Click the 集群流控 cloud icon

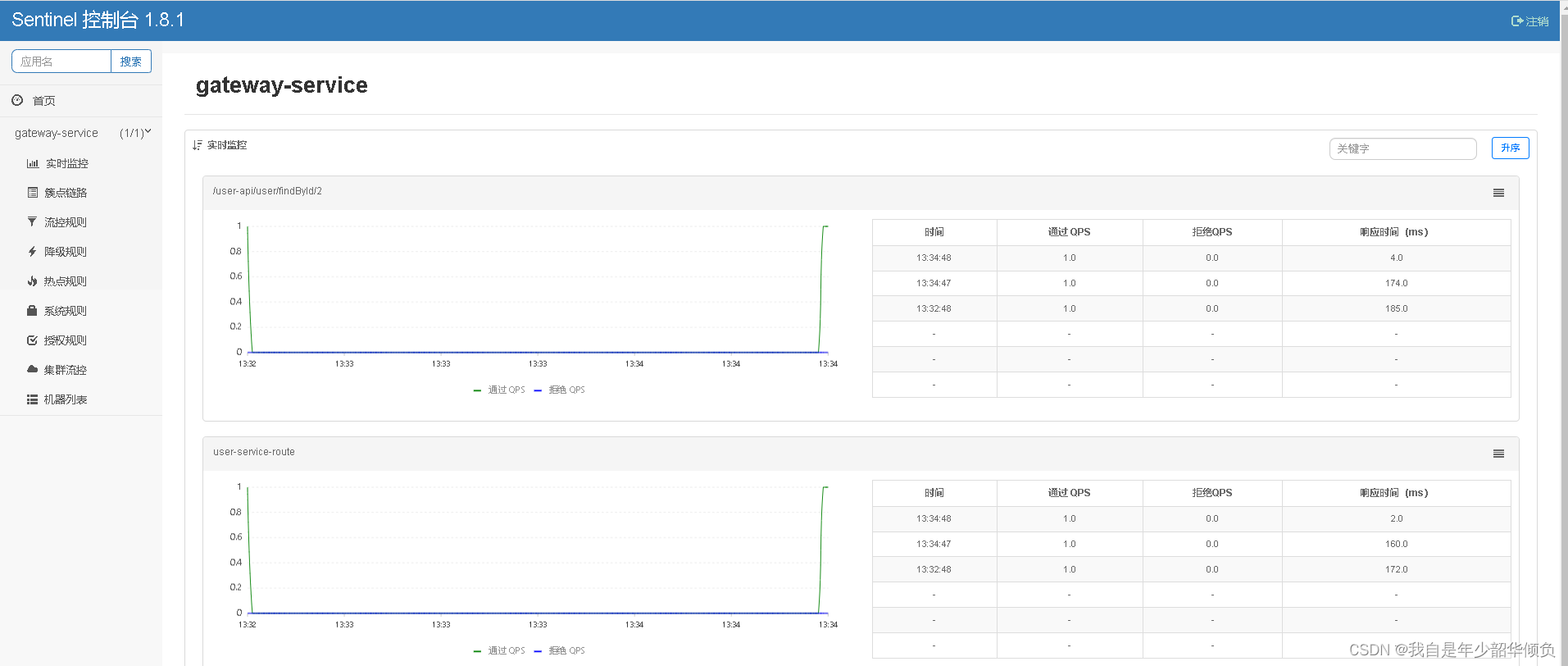pyautogui.click(x=32, y=370)
